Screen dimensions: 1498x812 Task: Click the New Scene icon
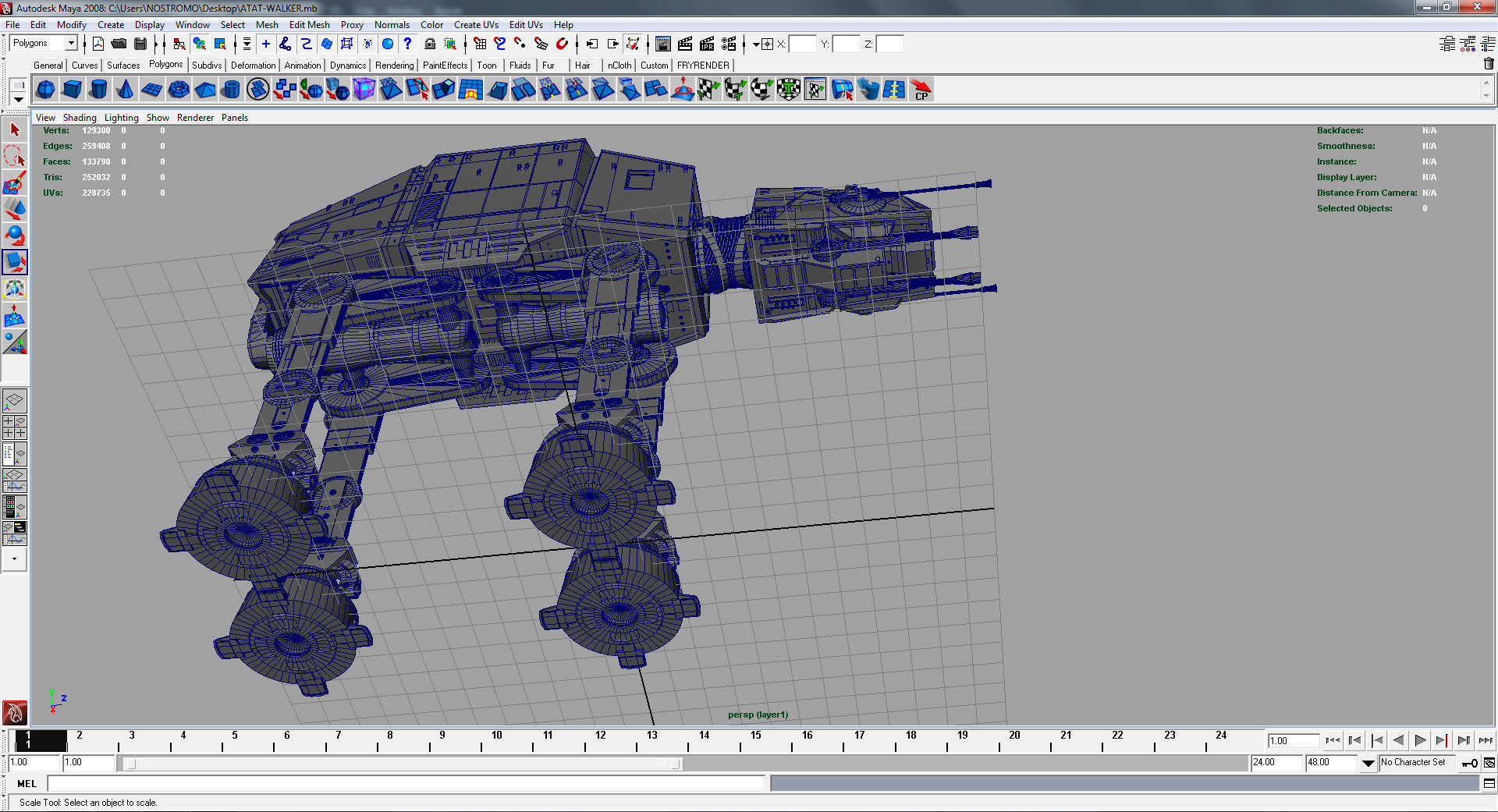coord(98,44)
